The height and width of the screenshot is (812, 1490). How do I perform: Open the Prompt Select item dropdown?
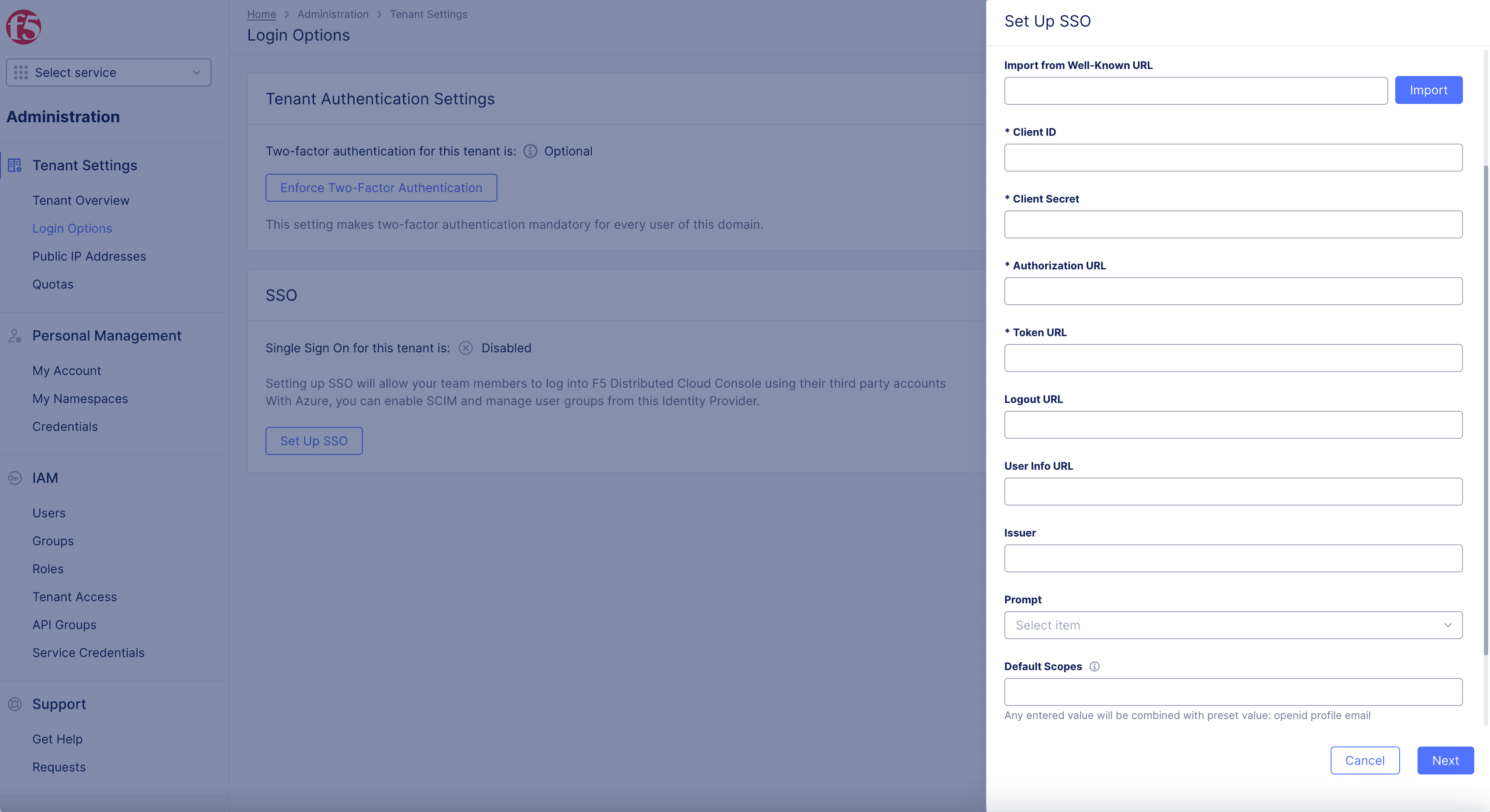coord(1233,625)
